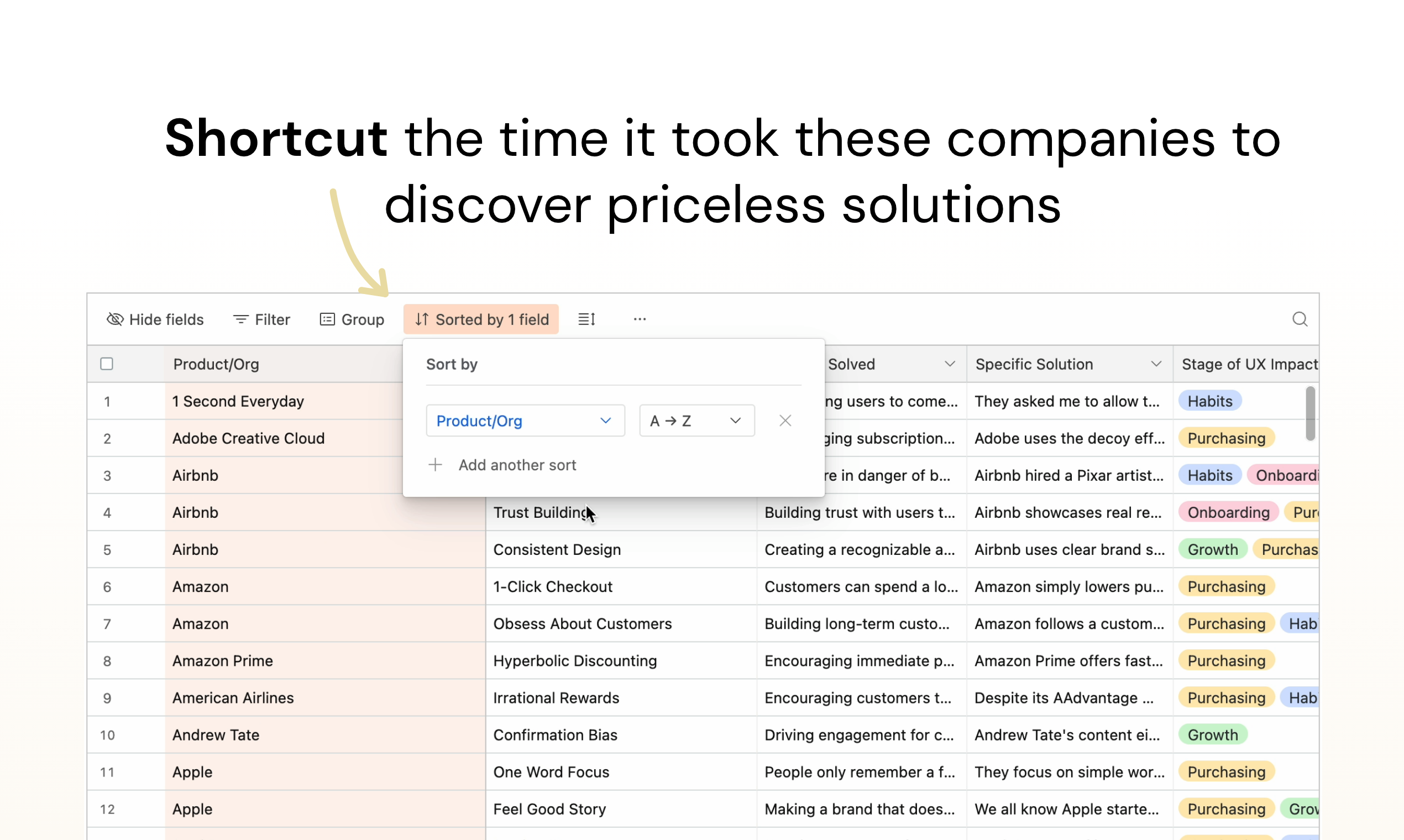
Task: Click the Sort by panel title
Action: tap(451, 364)
